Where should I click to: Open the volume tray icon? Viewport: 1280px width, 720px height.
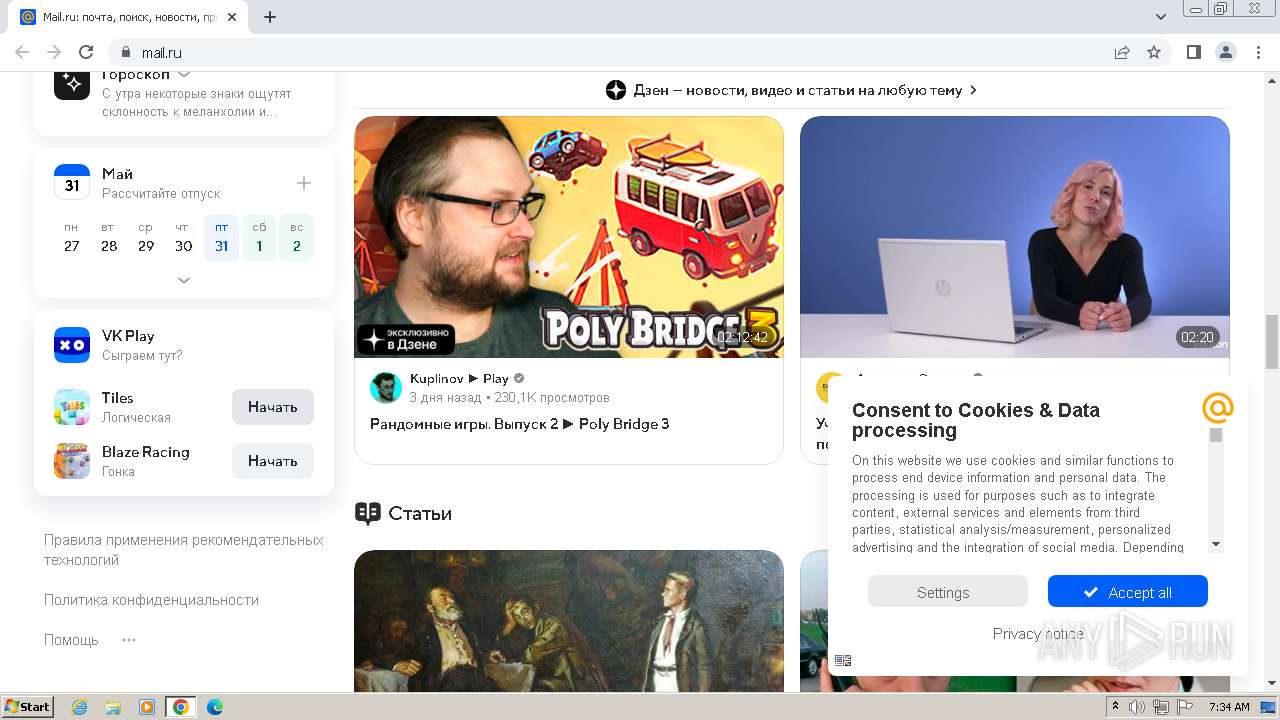point(1137,707)
